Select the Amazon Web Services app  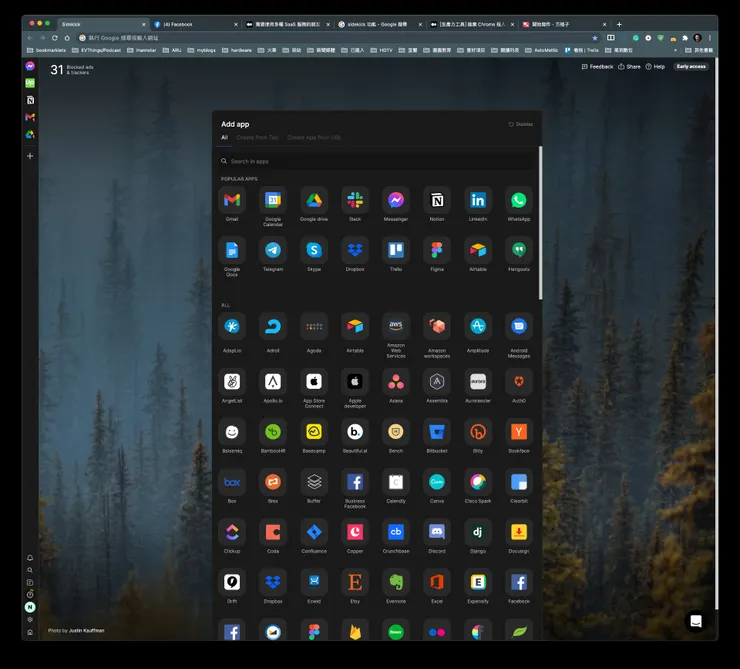(396, 326)
